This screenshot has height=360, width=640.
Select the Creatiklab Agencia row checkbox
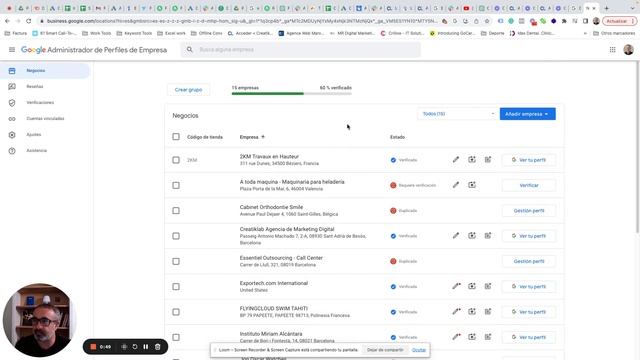click(x=176, y=236)
